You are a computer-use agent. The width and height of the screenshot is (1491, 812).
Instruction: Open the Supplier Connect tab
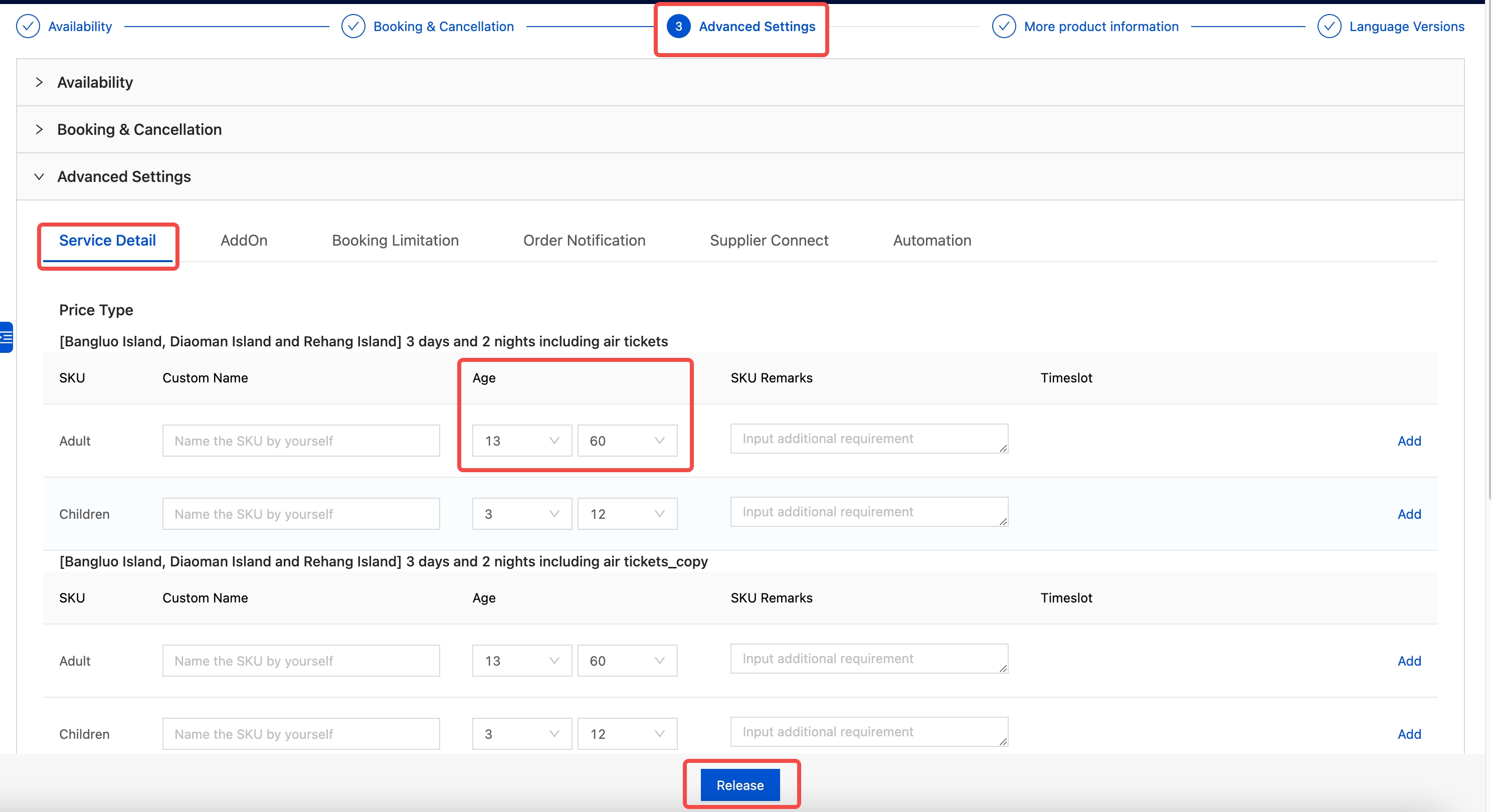(x=769, y=241)
